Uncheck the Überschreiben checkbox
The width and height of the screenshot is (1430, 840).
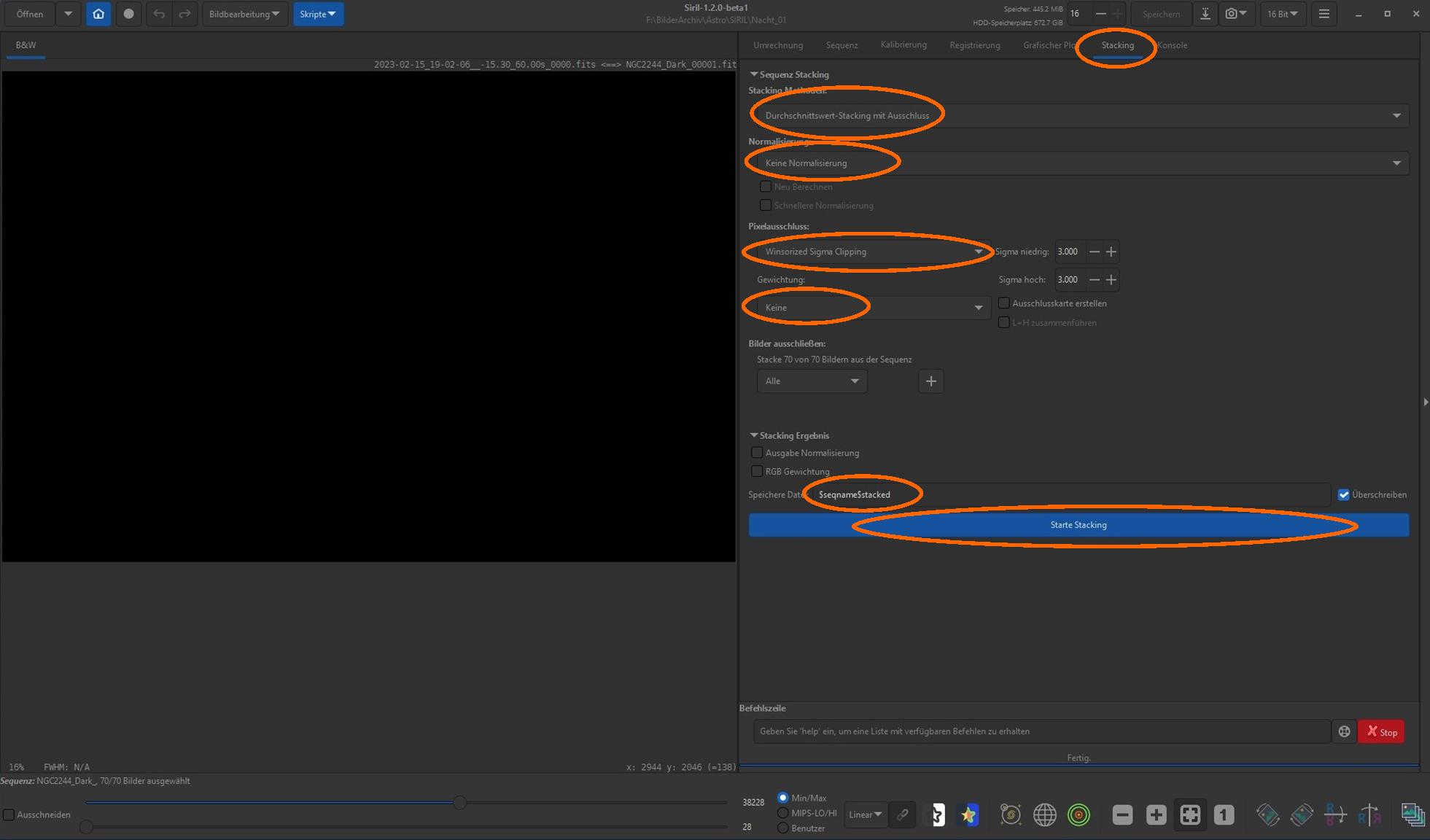(x=1344, y=494)
